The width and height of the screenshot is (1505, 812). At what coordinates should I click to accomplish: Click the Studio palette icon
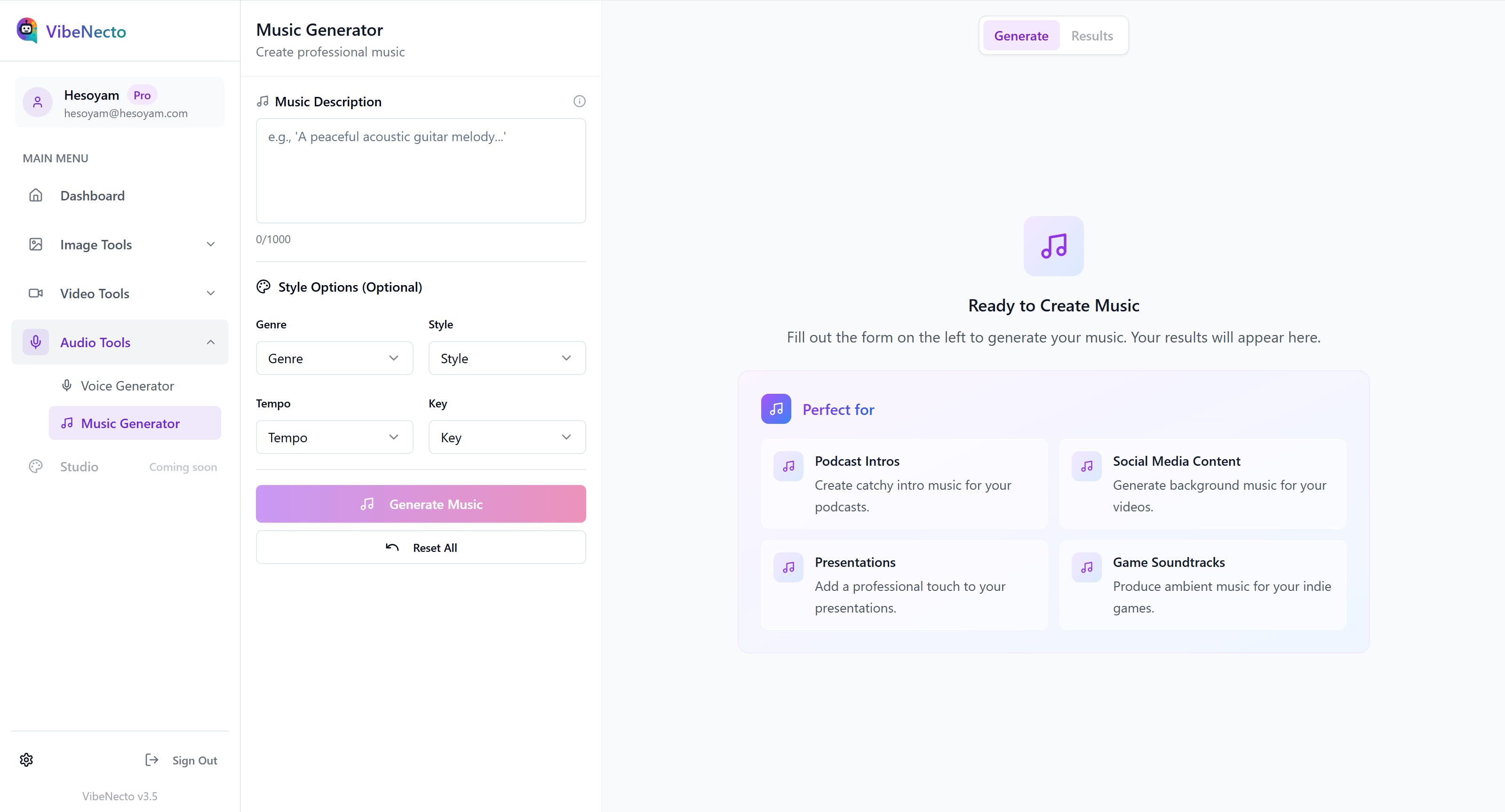click(36, 466)
